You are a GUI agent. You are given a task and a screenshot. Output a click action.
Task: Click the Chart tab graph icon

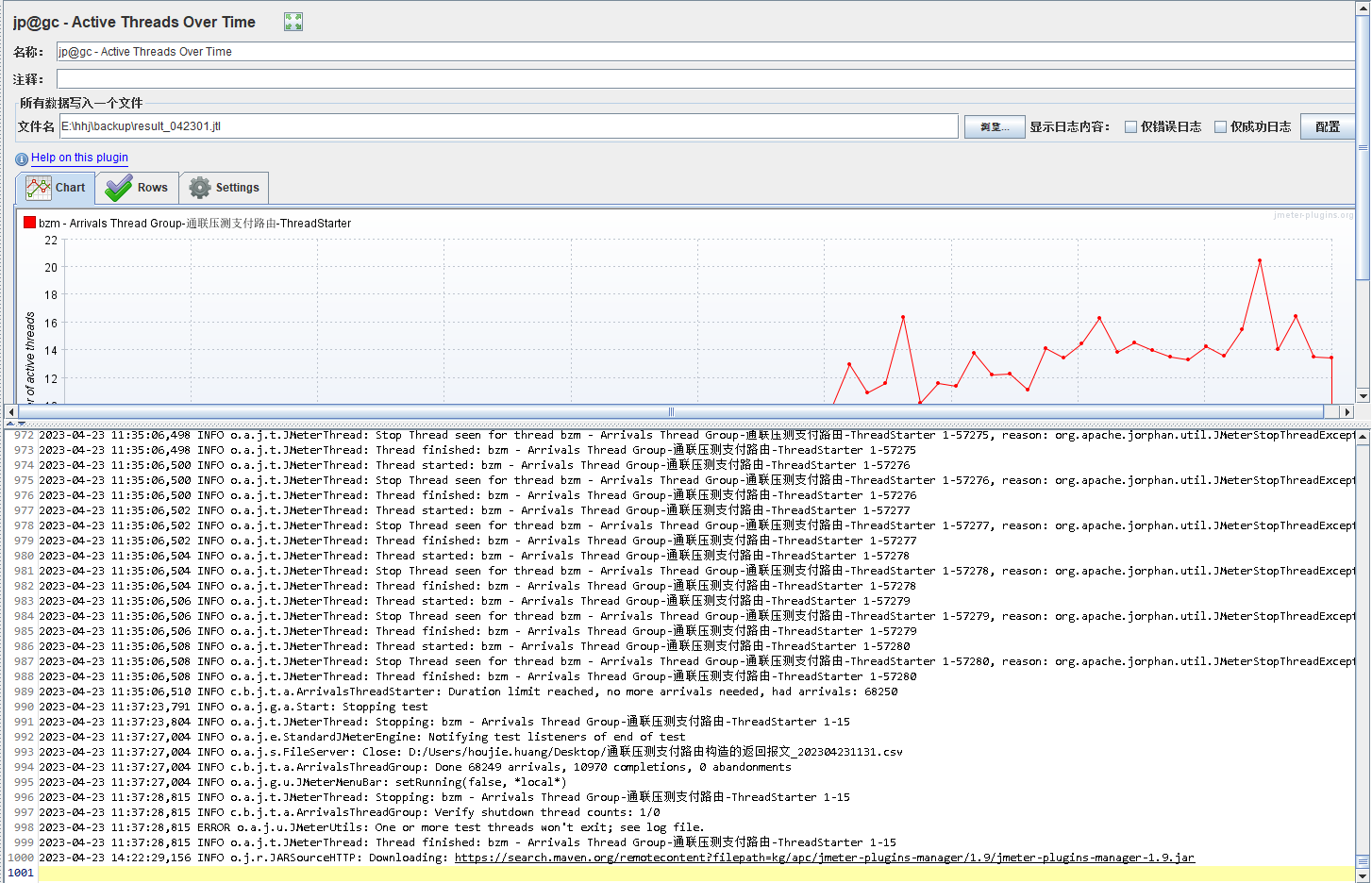tap(39, 188)
